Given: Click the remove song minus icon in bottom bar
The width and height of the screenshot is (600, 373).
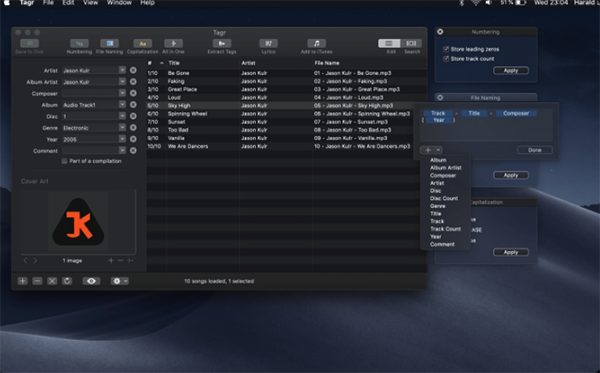Looking at the screenshot, I should coord(37,281).
